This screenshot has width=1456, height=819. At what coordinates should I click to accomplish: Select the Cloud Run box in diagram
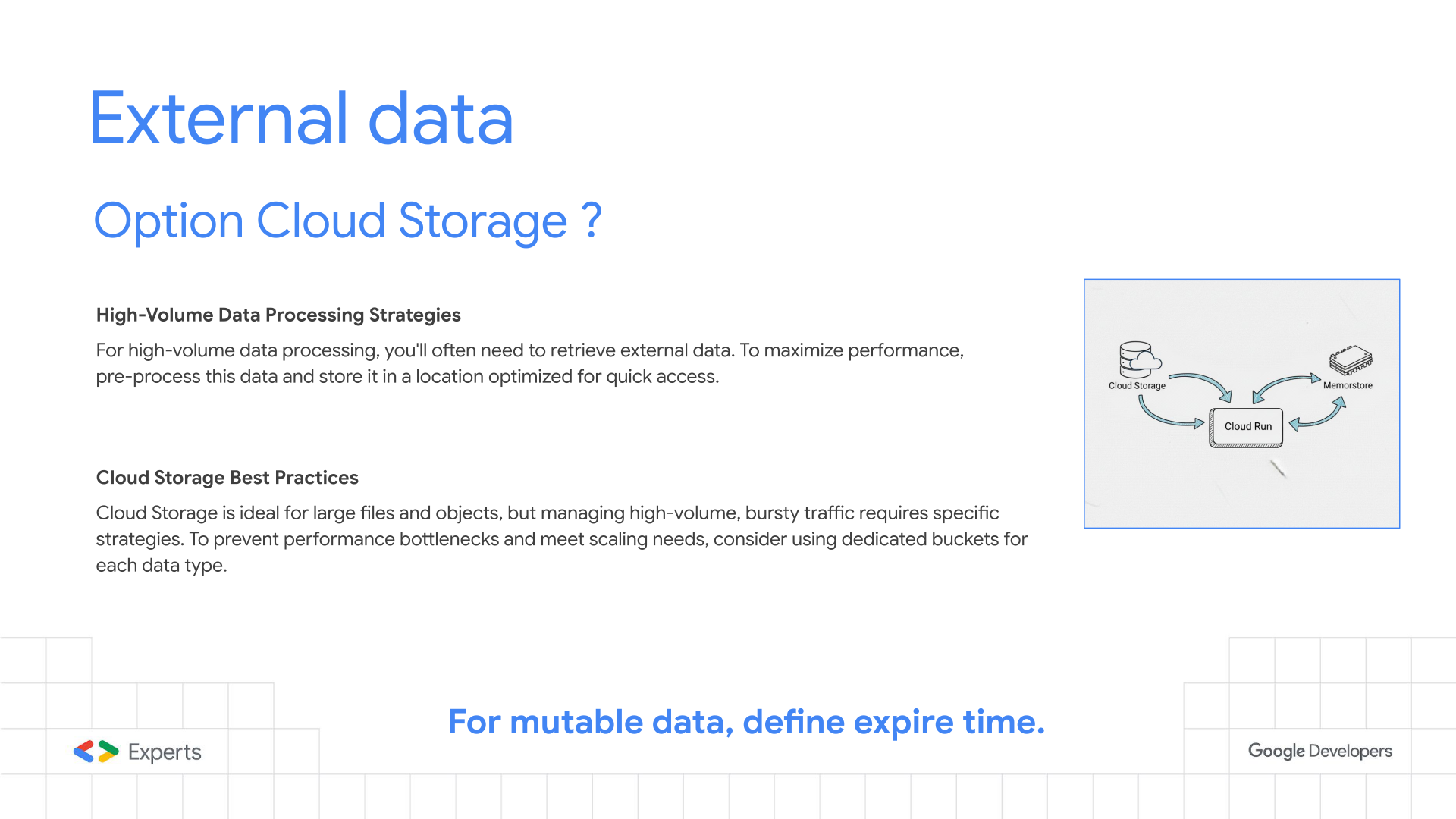(1247, 427)
